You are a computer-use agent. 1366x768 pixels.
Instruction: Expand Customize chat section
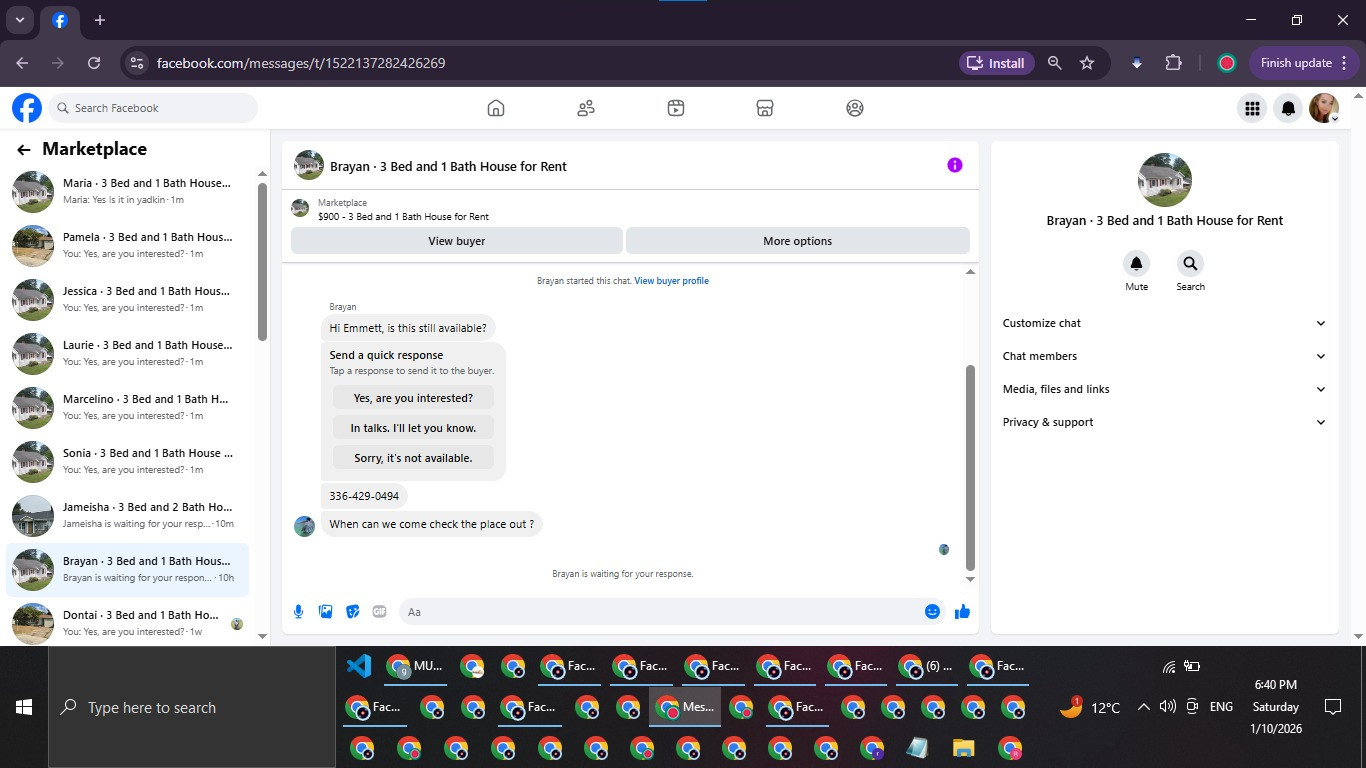click(1165, 323)
